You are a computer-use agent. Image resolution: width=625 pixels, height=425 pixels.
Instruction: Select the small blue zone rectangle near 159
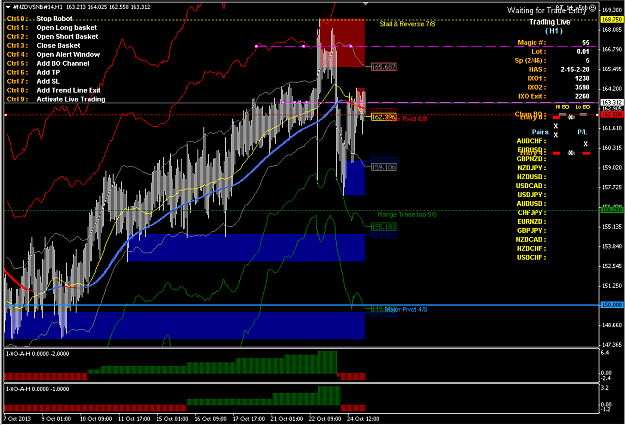[354, 178]
